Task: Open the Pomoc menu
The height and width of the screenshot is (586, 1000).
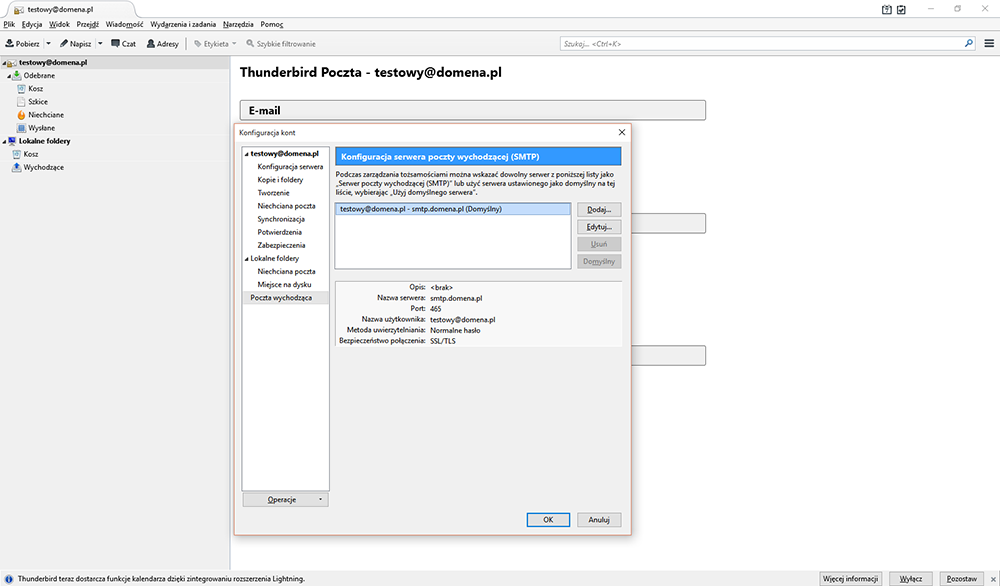Action: (x=272, y=24)
